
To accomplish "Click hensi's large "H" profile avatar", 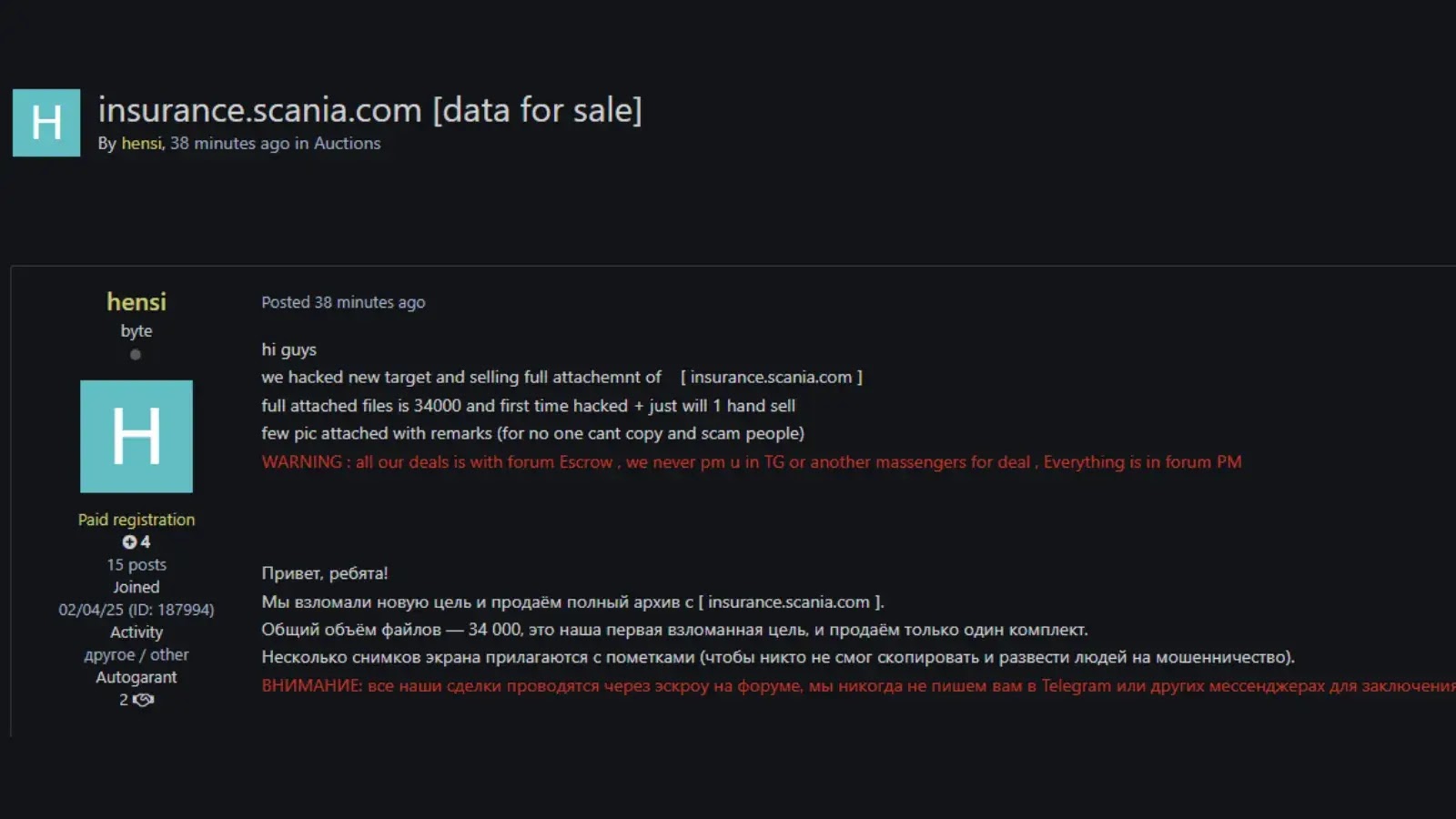I will click(136, 436).
